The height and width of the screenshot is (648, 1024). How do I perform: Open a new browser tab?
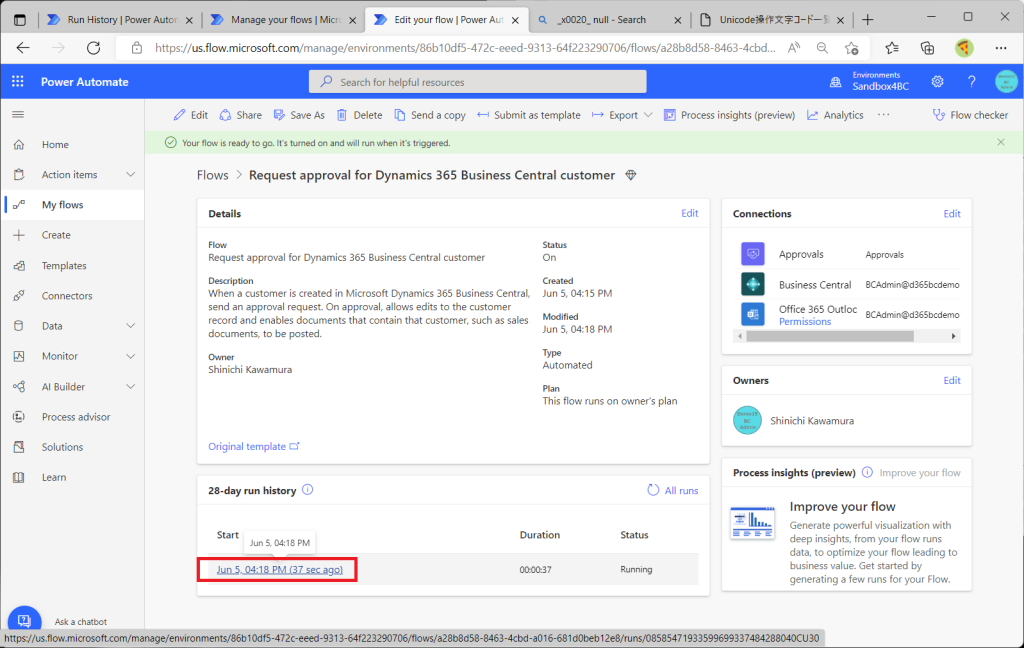(867, 20)
